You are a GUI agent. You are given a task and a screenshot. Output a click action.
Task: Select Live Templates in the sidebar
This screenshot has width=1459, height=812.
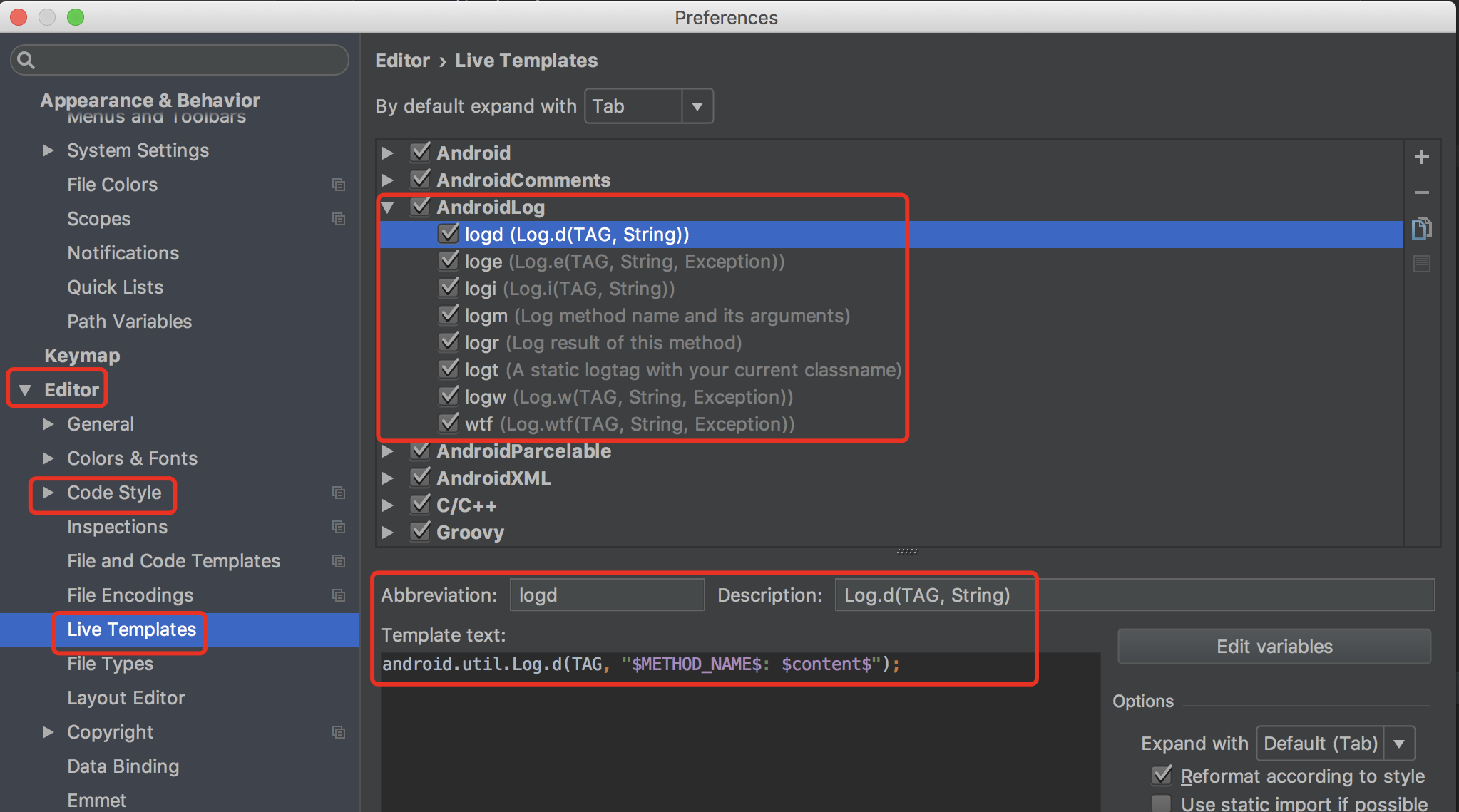tap(131, 629)
